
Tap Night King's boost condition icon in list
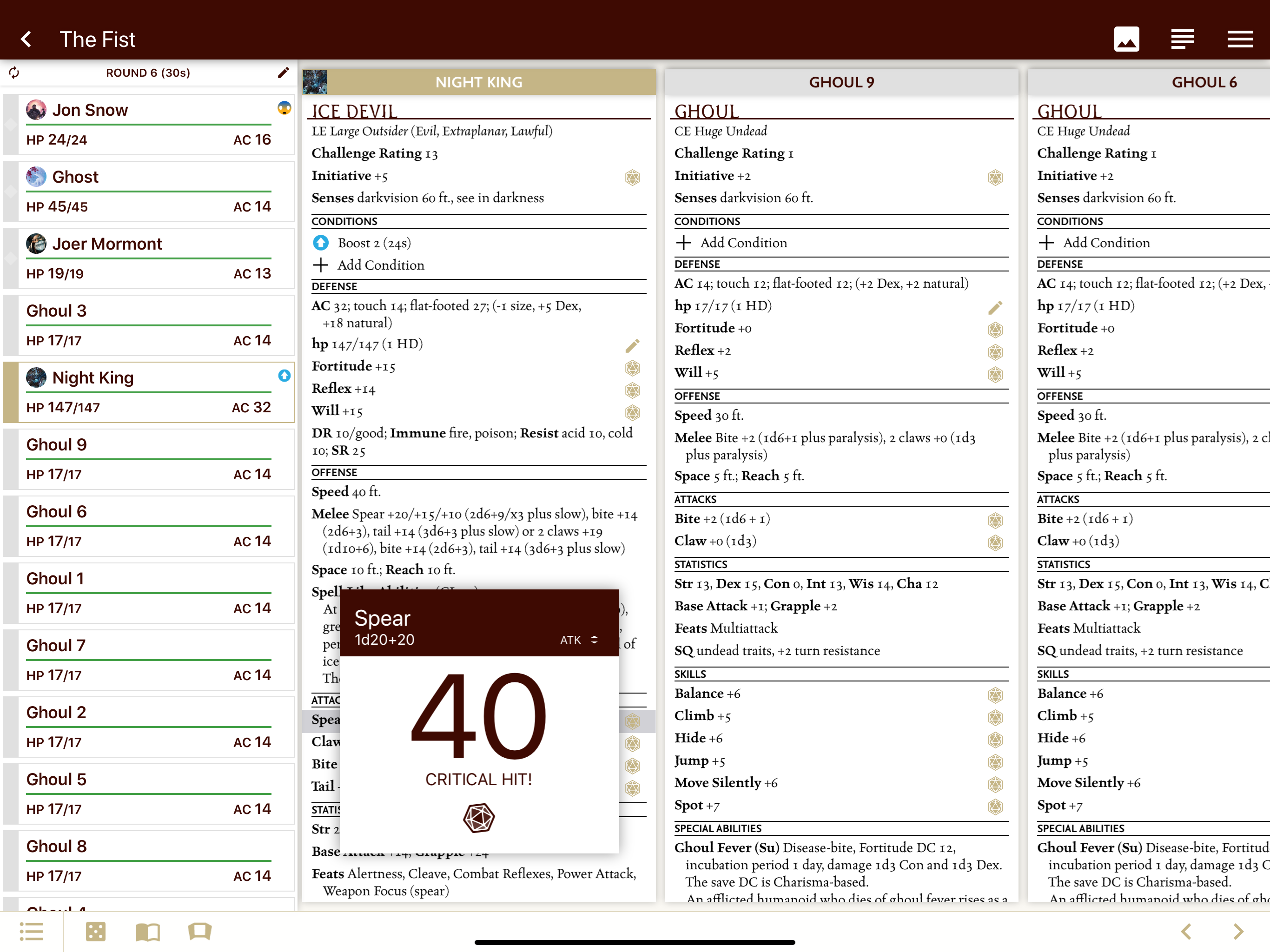[284, 376]
